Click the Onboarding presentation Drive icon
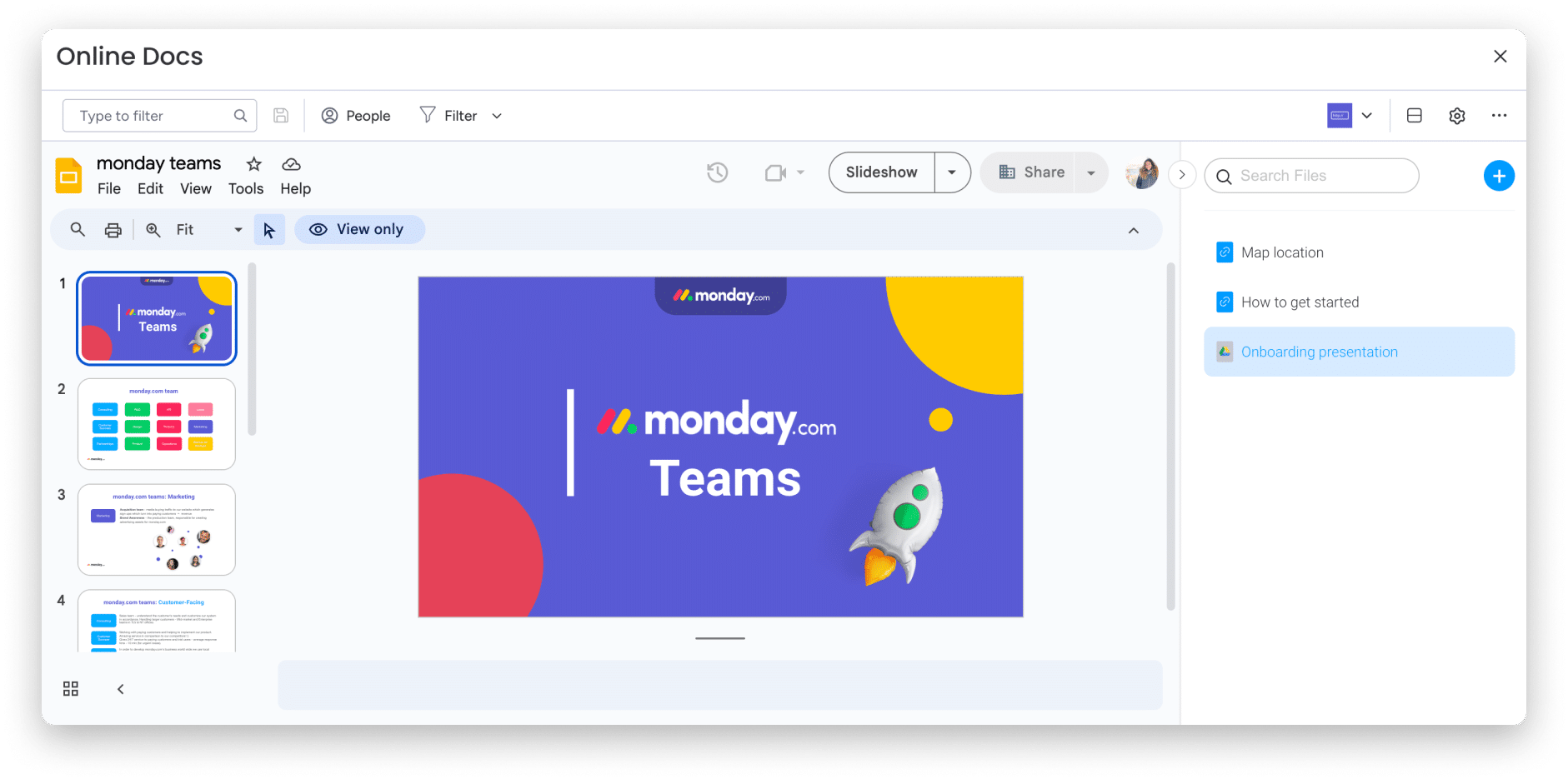 (1225, 352)
